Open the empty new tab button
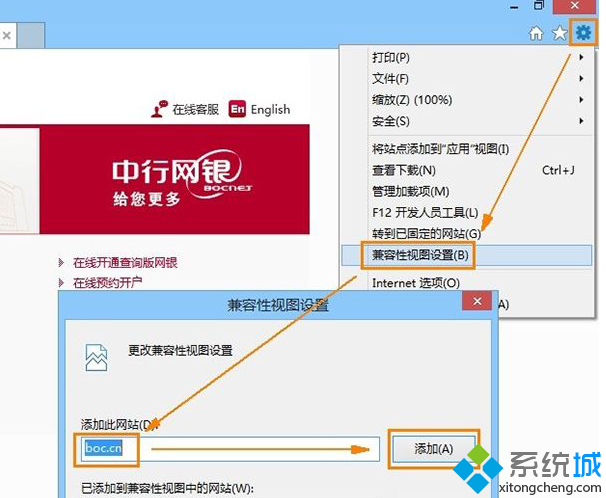Screen dimensions: 606x498 point(31,36)
